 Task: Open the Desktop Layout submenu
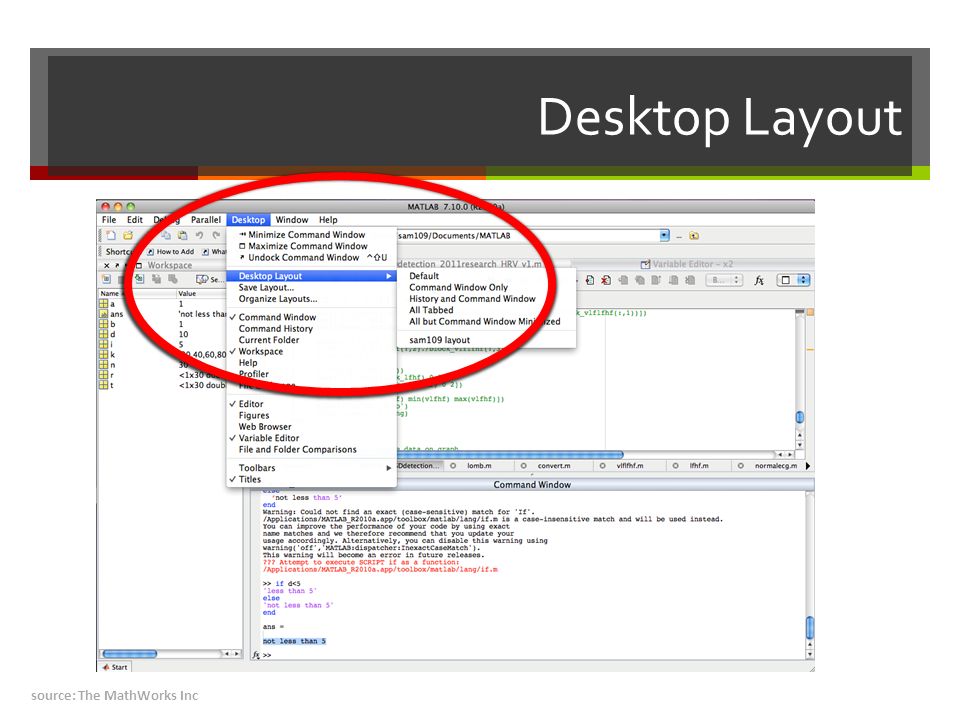pos(311,276)
